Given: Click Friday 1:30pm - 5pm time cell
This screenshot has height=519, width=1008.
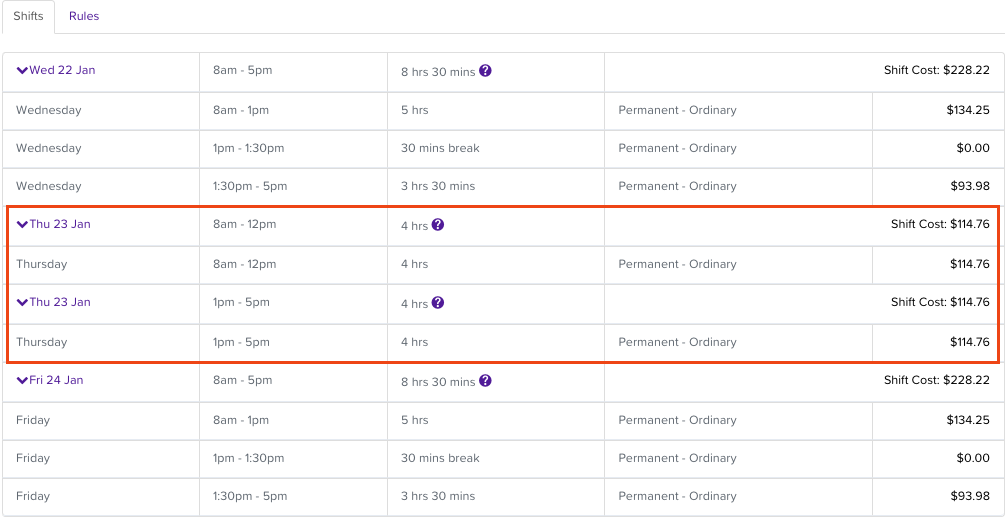Looking at the screenshot, I should click(250, 496).
